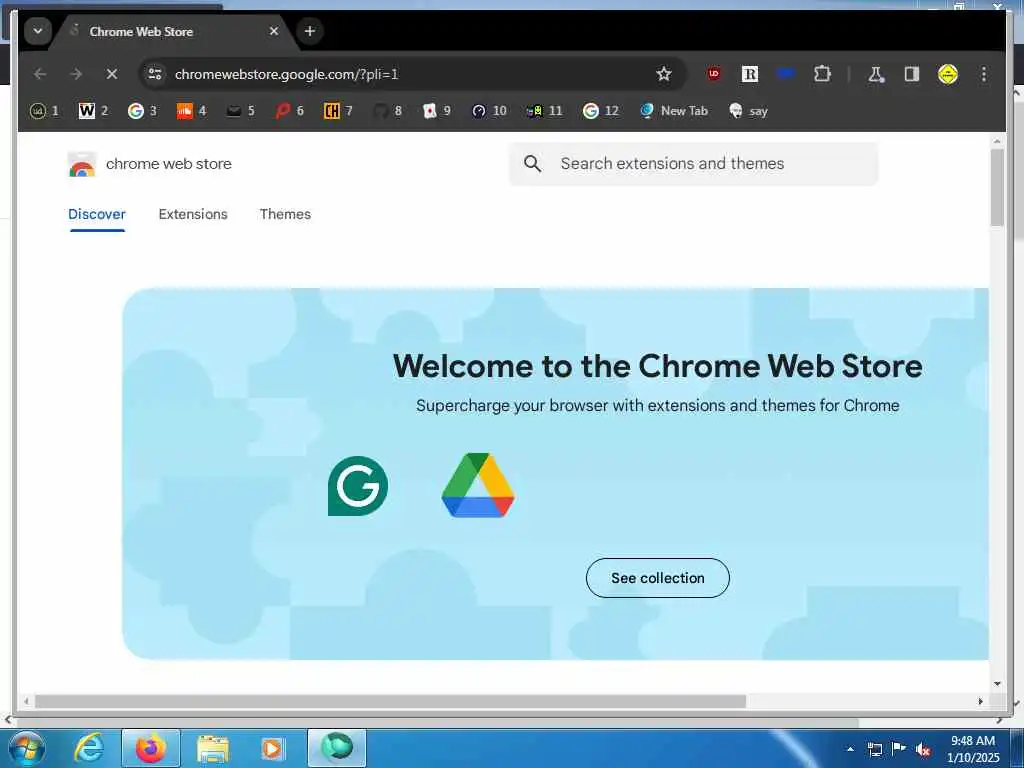The image size is (1024, 768).
Task: Select the Discover tab
Action: pyautogui.click(x=97, y=214)
